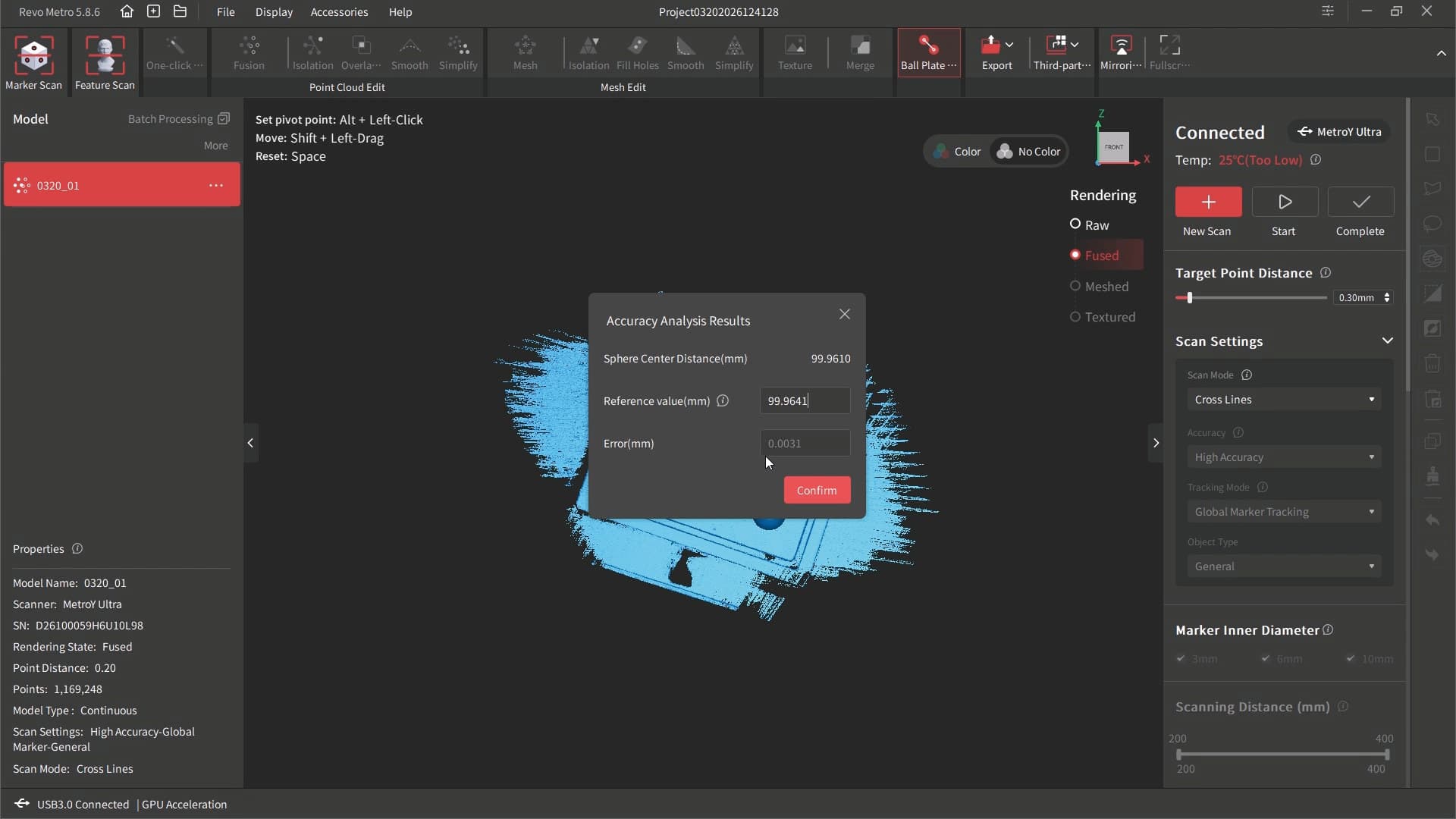Open the Scan Mode Cross Lines dropdown
The image size is (1456, 819).
[x=1284, y=400]
